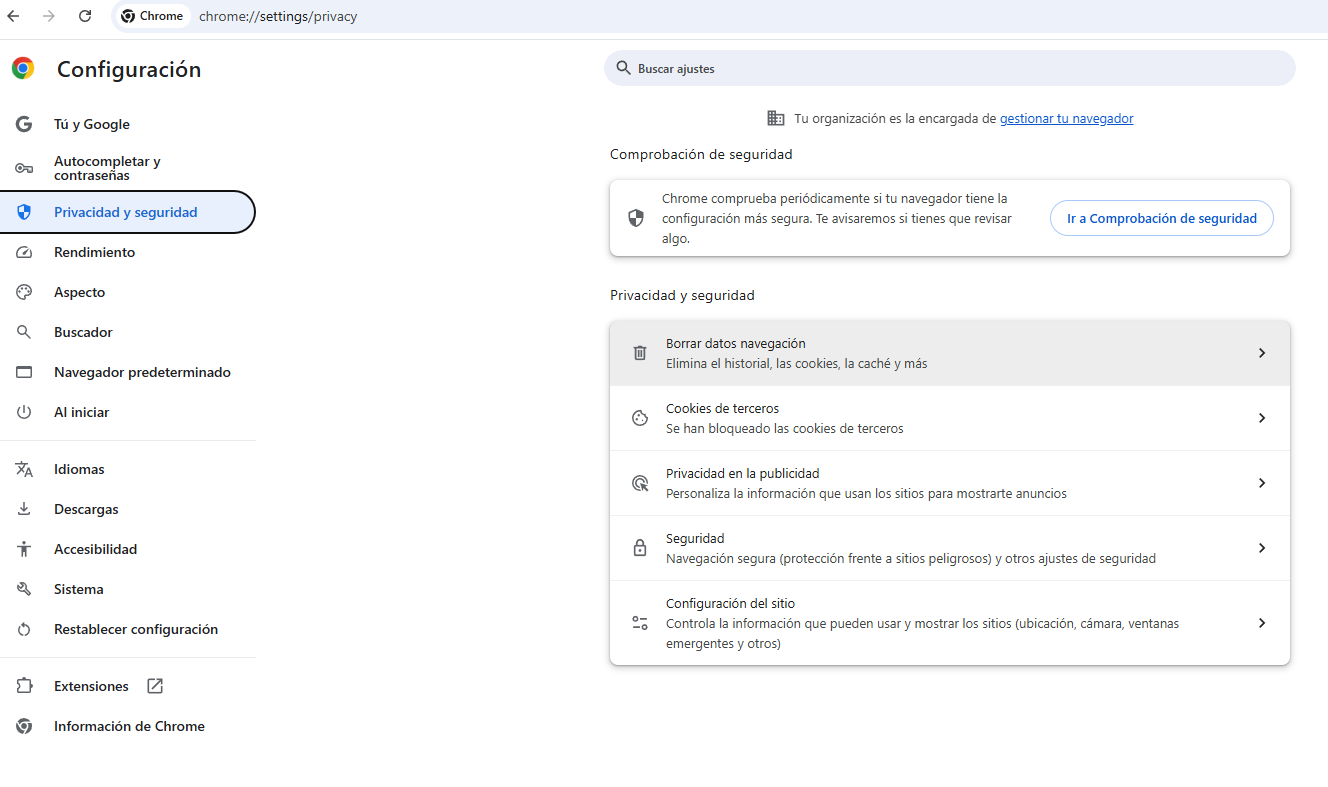Open Privacidad en la publicidad via its chevron
This screenshot has height=787, width=1328.
click(1262, 483)
